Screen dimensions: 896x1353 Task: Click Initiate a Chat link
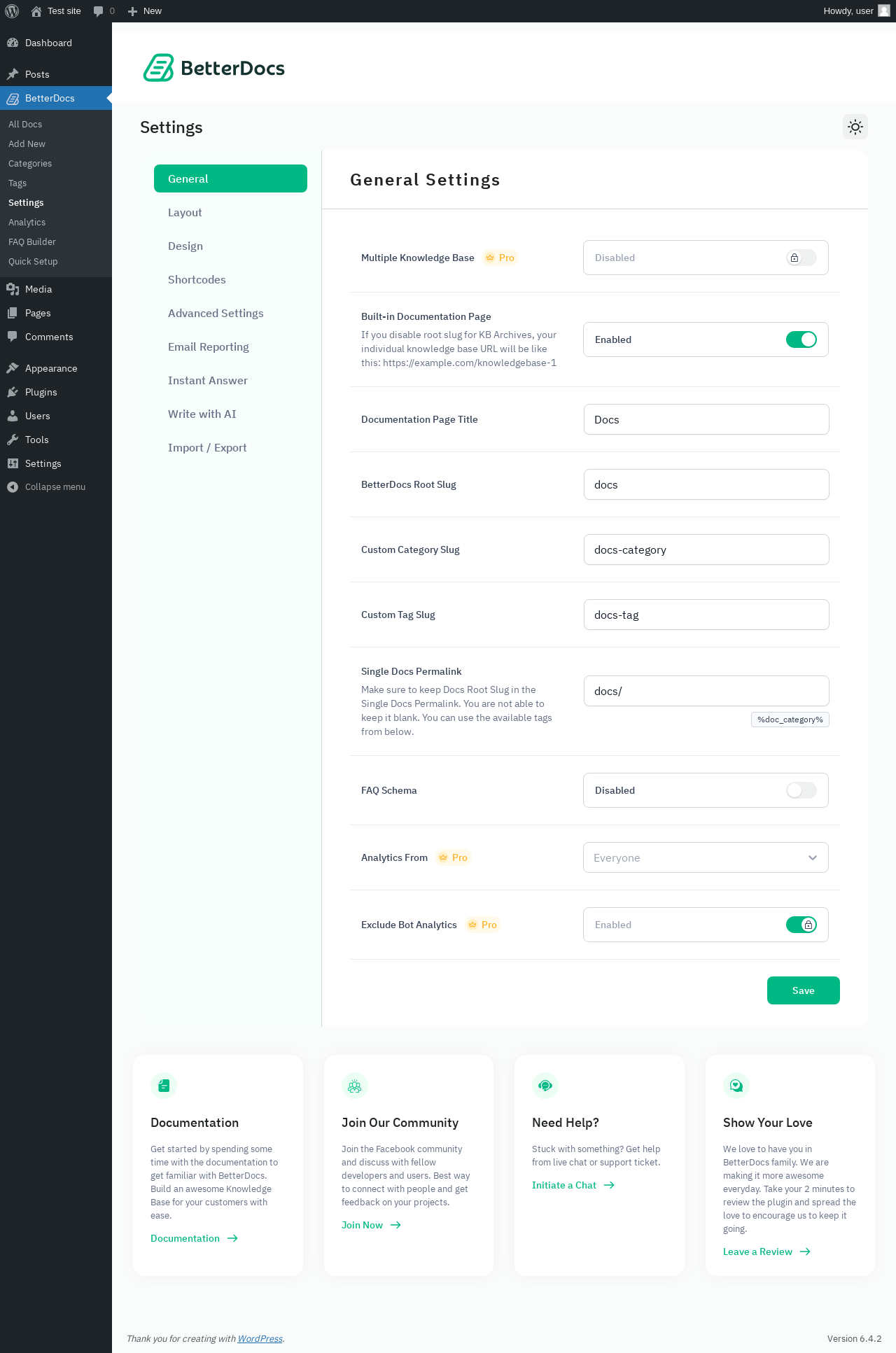pyautogui.click(x=573, y=1185)
